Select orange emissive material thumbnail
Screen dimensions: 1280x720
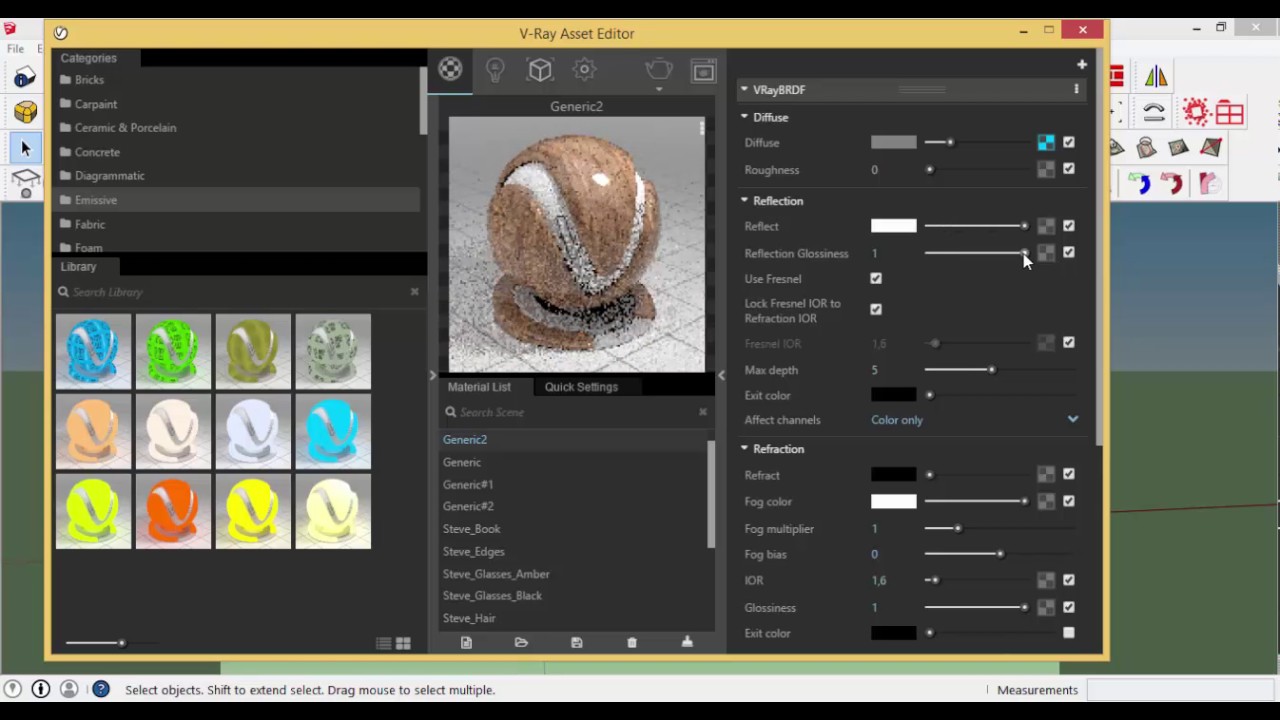point(173,512)
